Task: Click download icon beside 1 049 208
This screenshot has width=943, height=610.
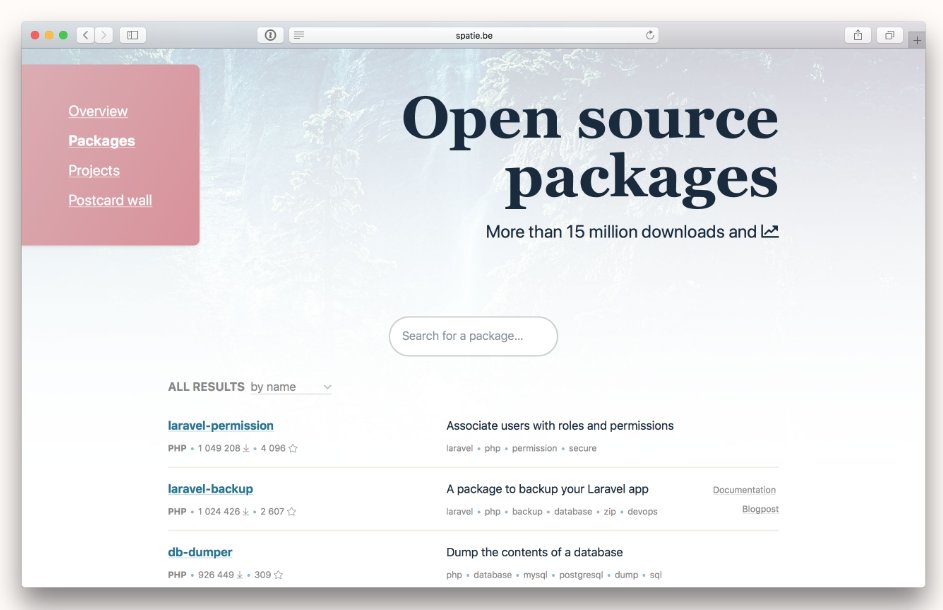Action: 246,448
